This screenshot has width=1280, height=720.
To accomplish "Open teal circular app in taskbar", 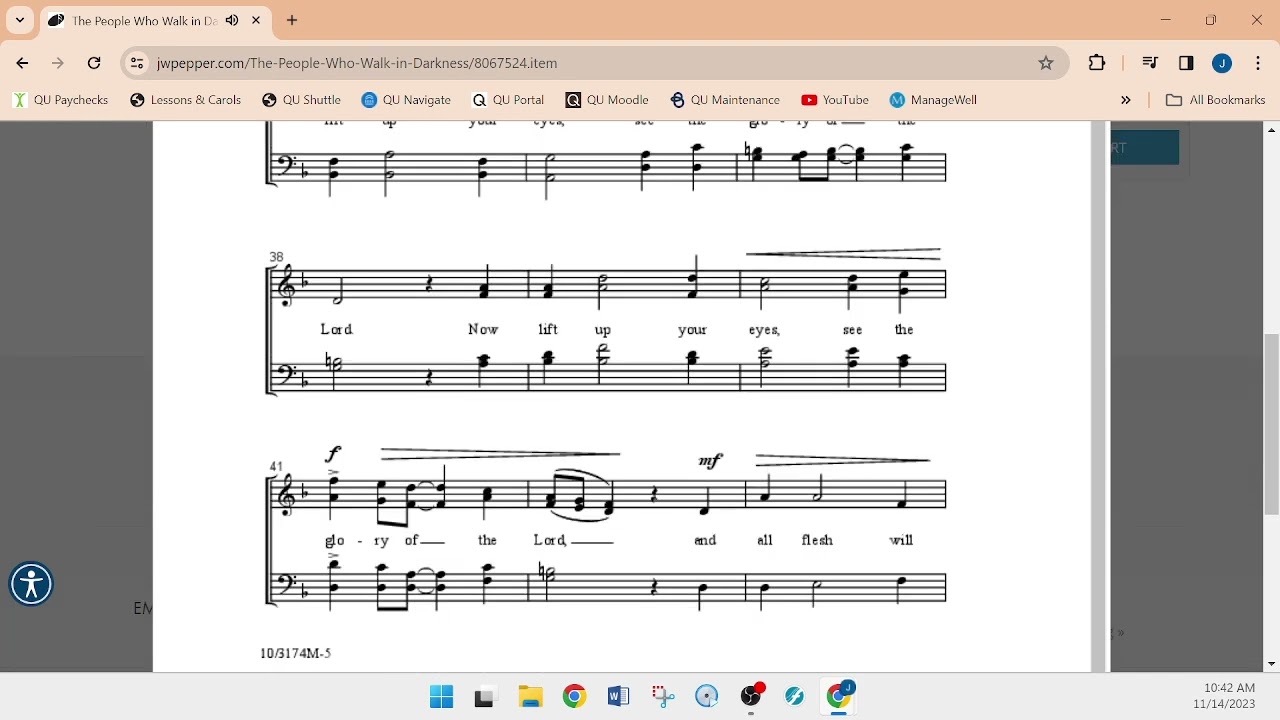I will pyautogui.click(x=795, y=697).
